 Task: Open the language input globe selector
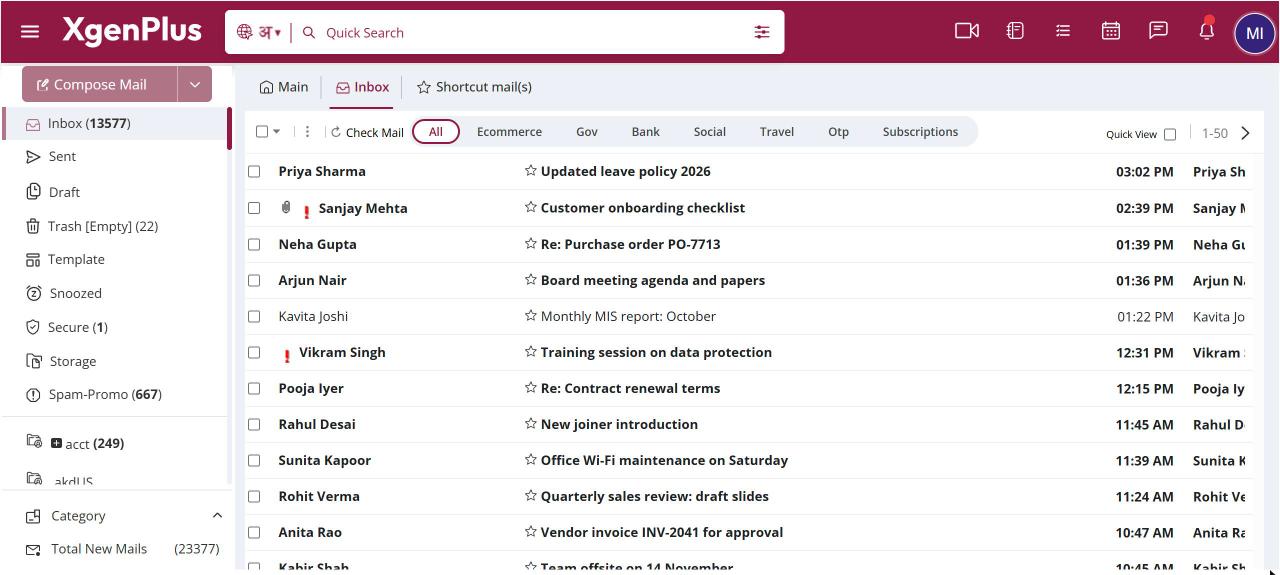245,32
